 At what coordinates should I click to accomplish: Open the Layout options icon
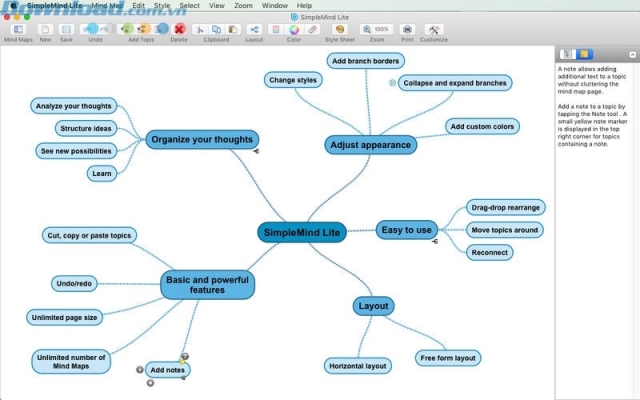254,29
